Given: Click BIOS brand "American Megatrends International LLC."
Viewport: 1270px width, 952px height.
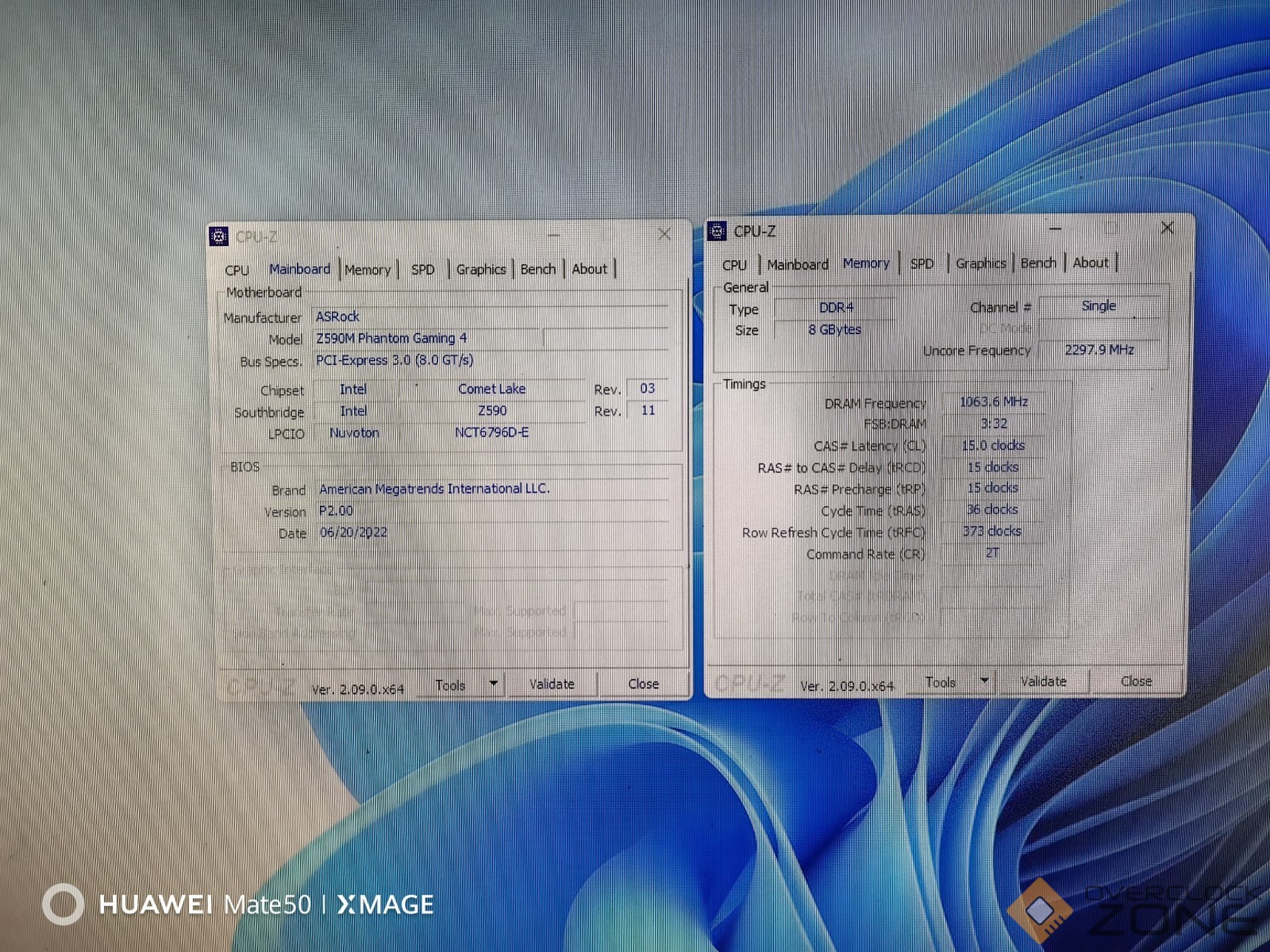Looking at the screenshot, I should click(x=434, y=489).
